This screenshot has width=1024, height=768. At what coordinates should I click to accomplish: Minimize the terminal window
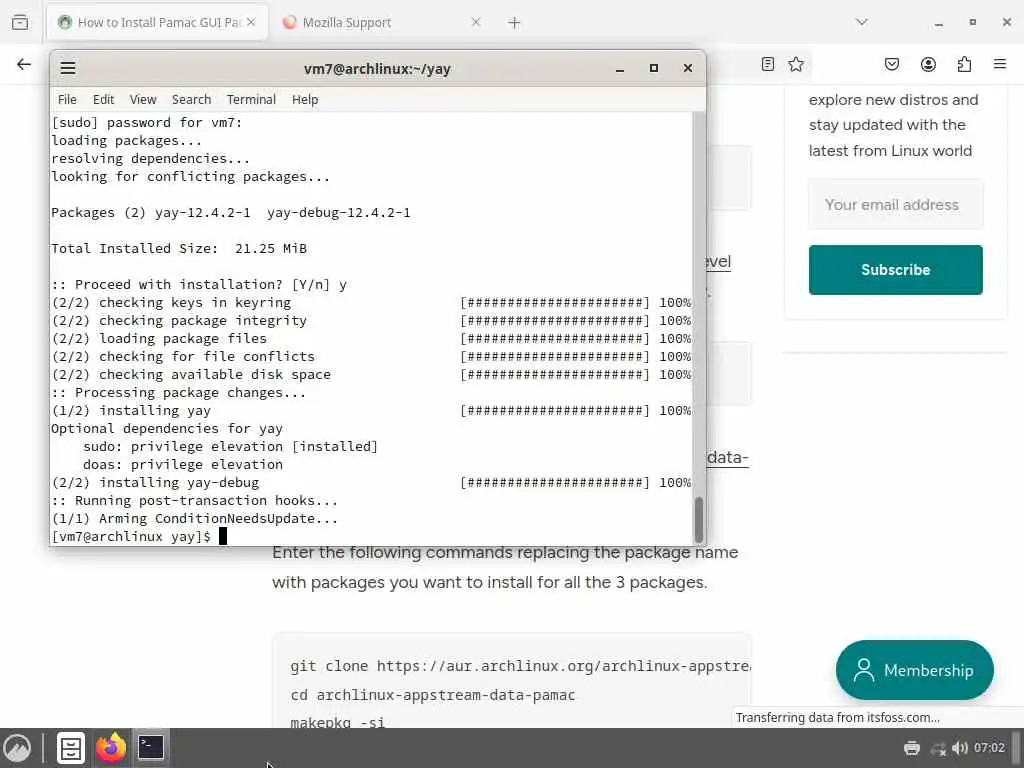tap(620, 69)
